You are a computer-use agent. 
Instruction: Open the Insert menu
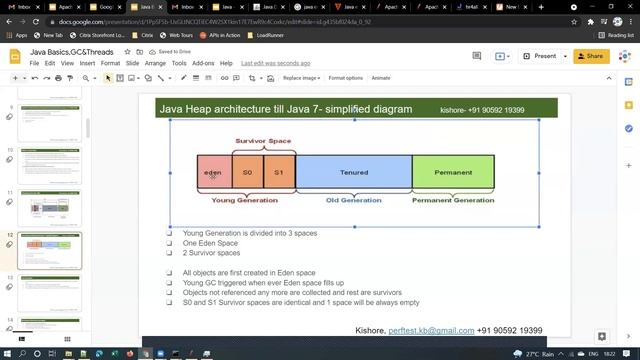[x=87, y=63]
